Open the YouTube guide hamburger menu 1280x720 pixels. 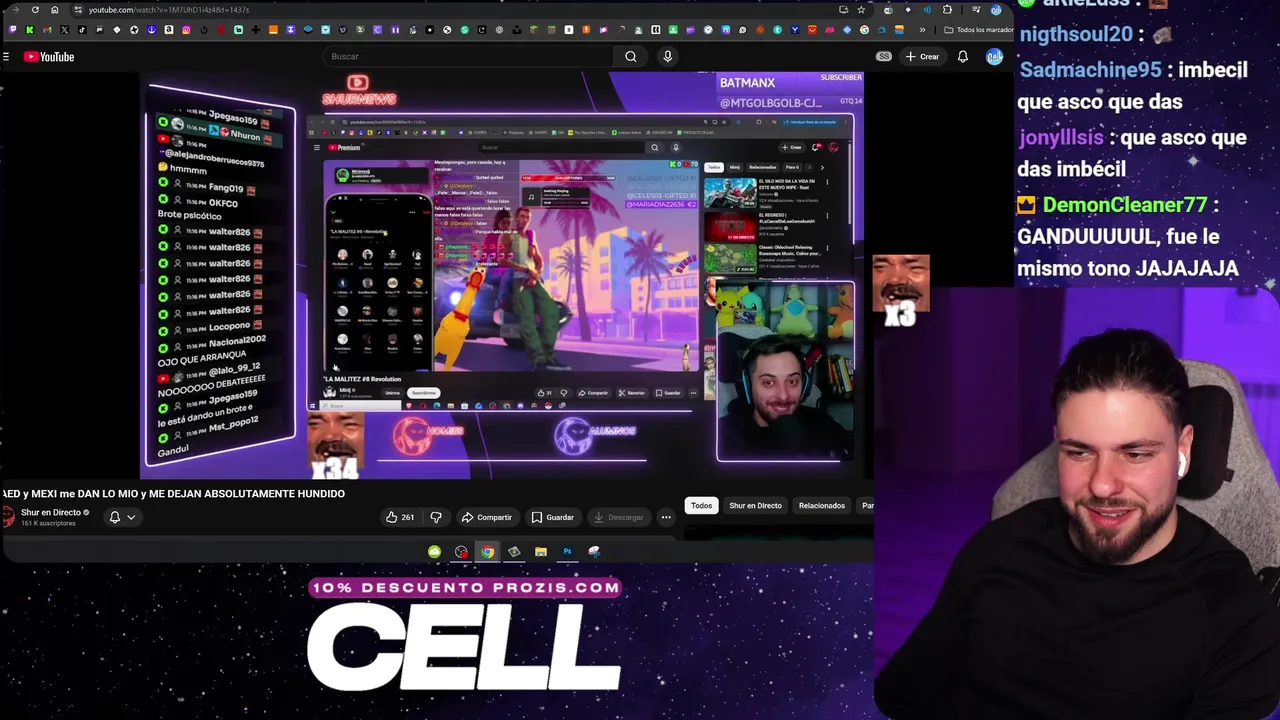point(6,57)
